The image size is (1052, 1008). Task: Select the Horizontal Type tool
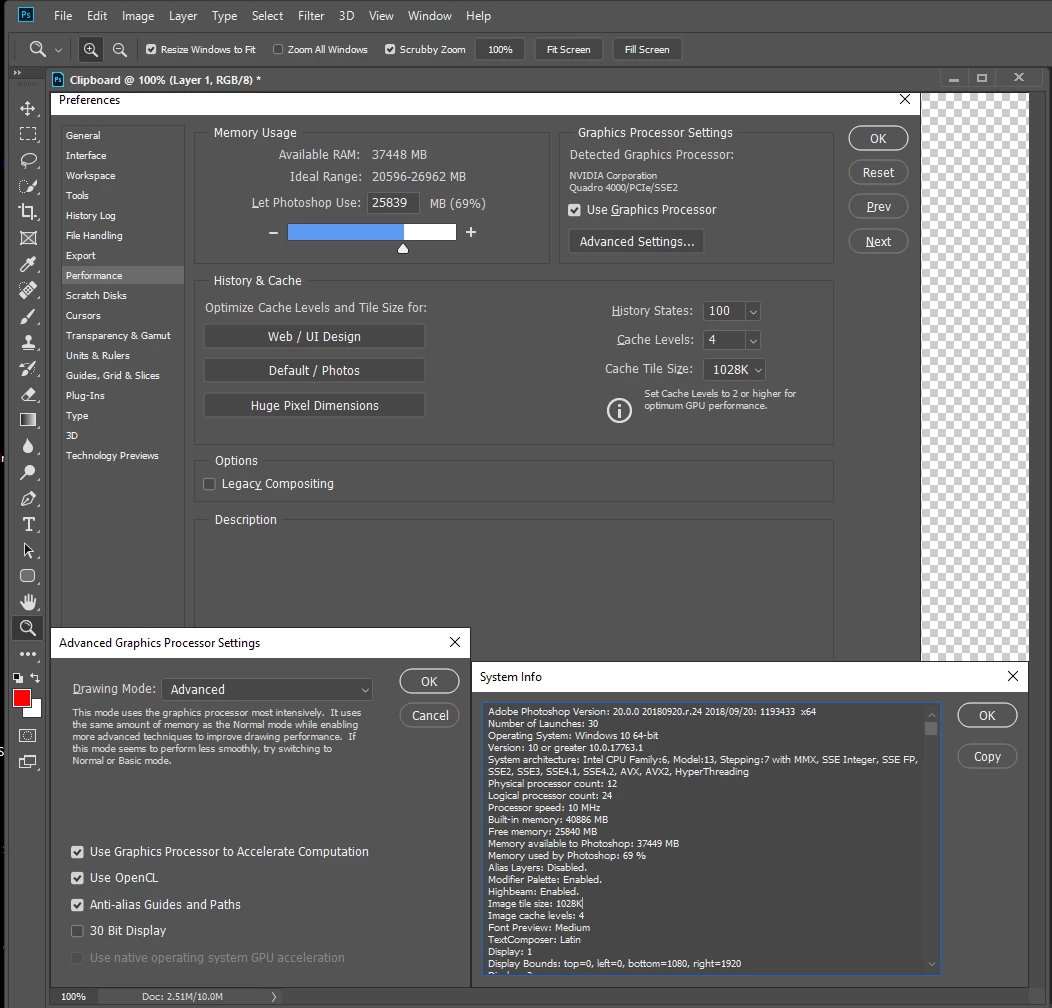28,524
